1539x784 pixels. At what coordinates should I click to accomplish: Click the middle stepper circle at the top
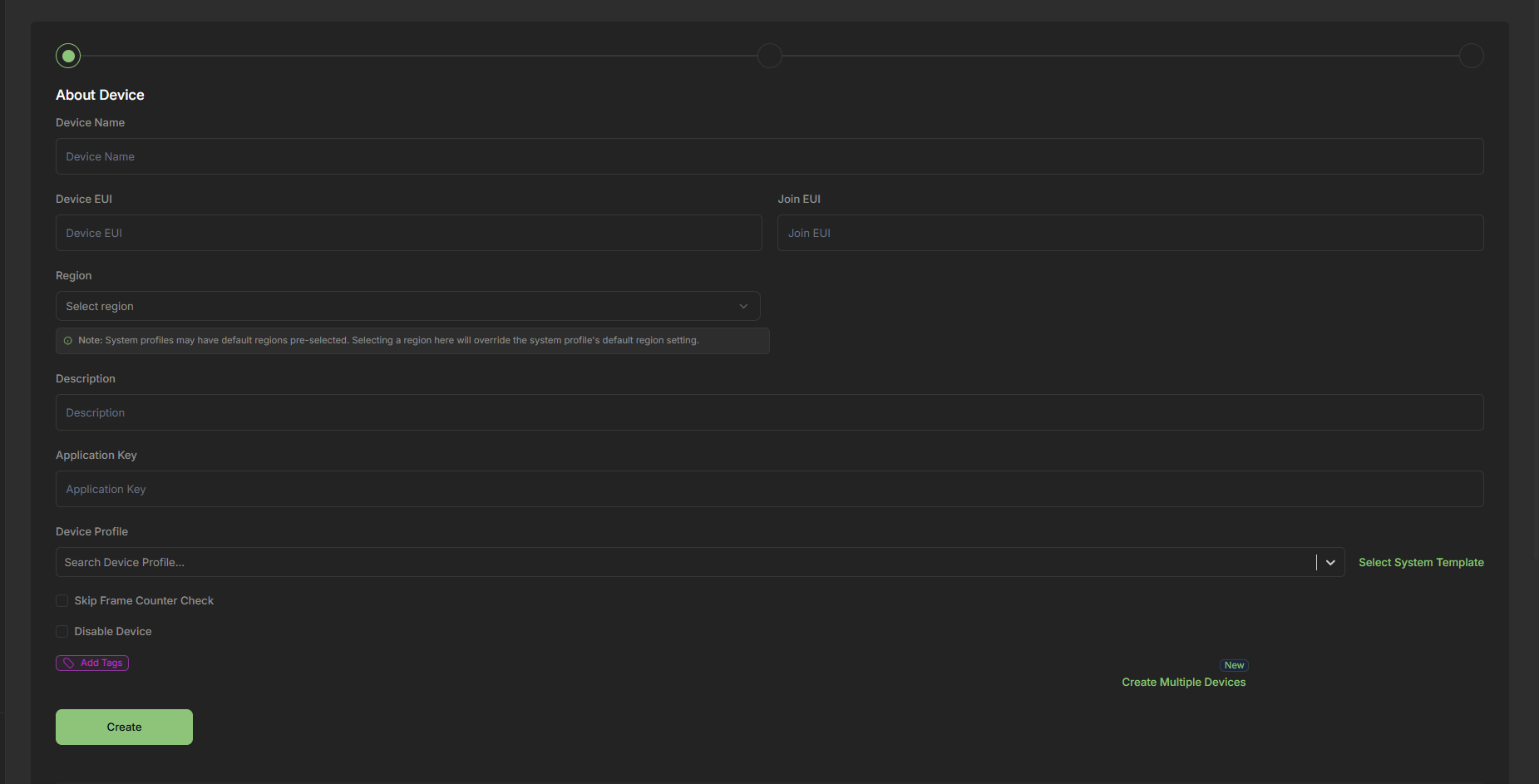769,55
